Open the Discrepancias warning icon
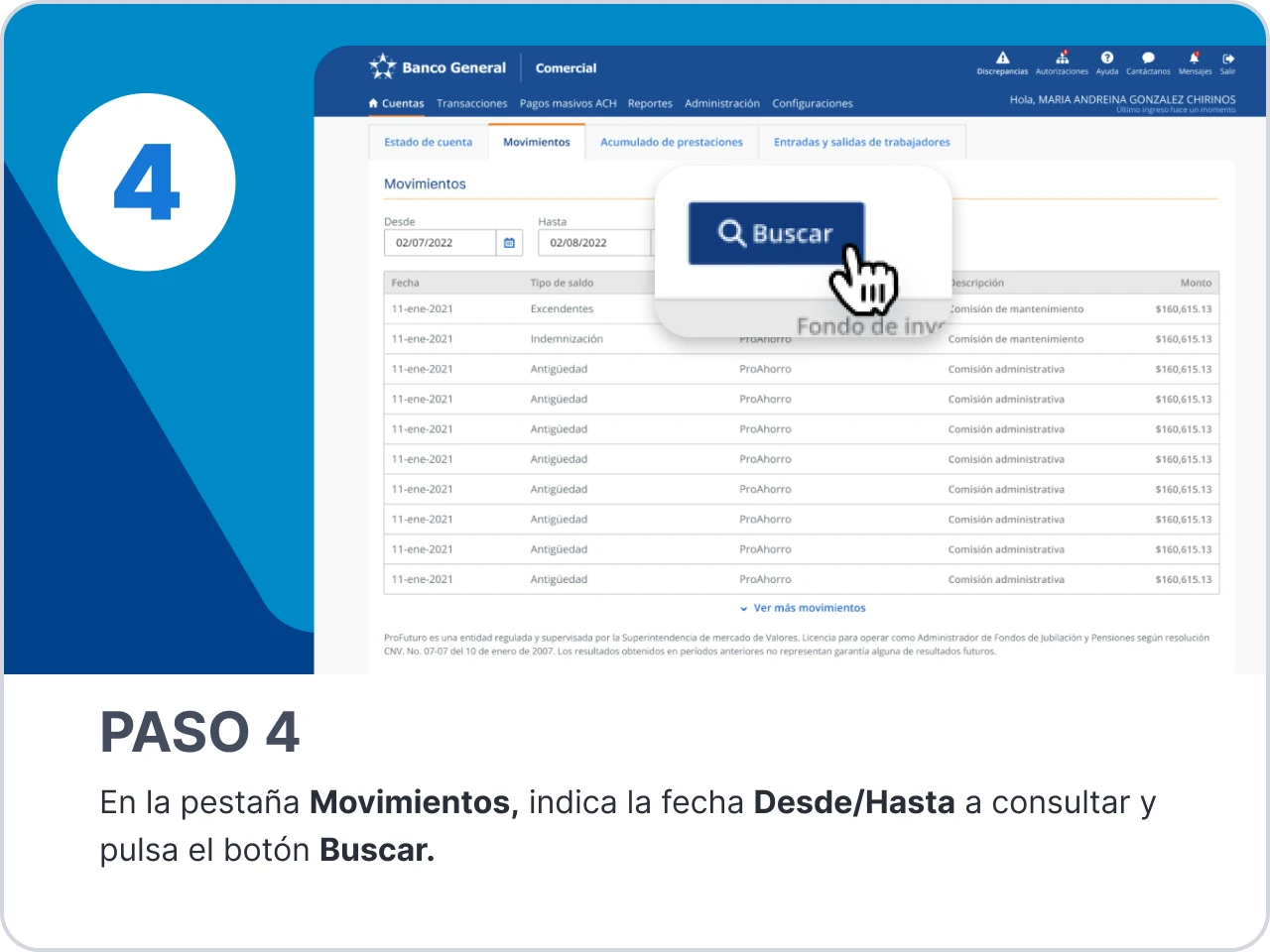The height and width of the screenshot is (952, 1270). click(x=1002, y=59)
